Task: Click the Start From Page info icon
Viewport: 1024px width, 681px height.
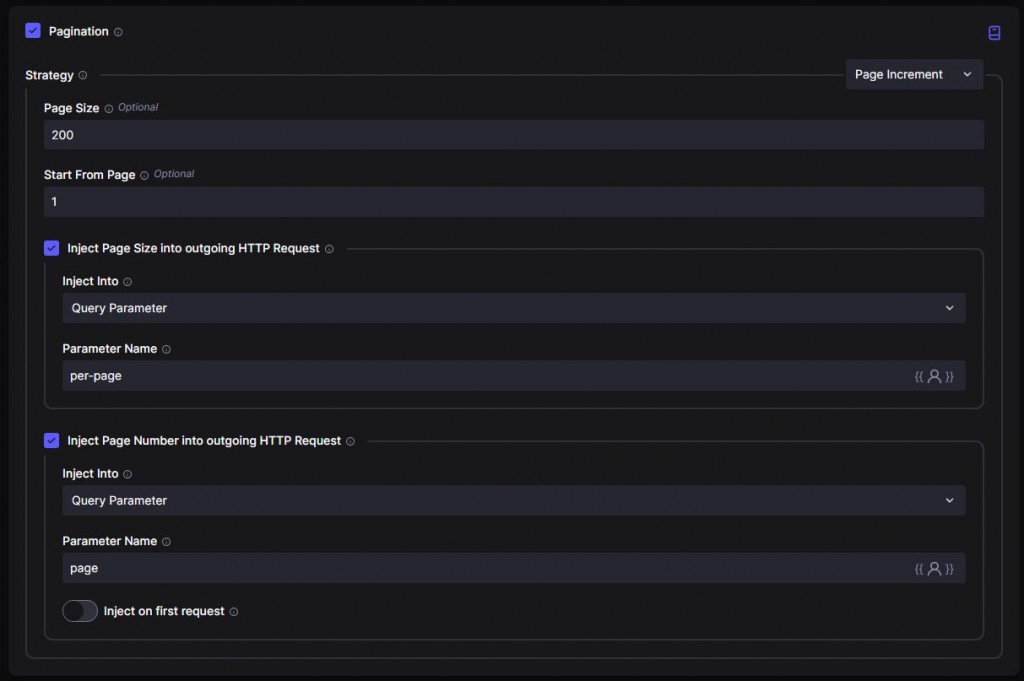Action: 145,175
